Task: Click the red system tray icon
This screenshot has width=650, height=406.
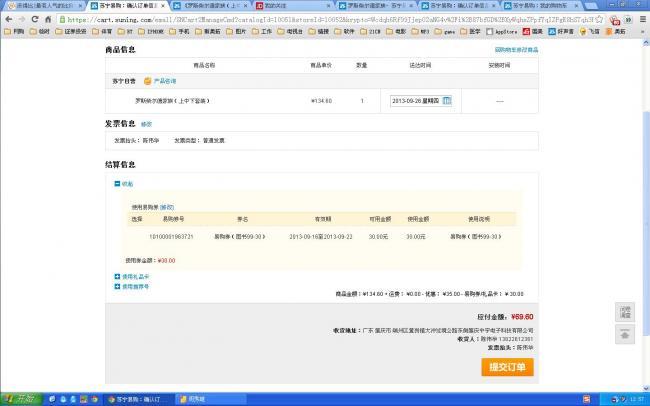Action: 586,399
